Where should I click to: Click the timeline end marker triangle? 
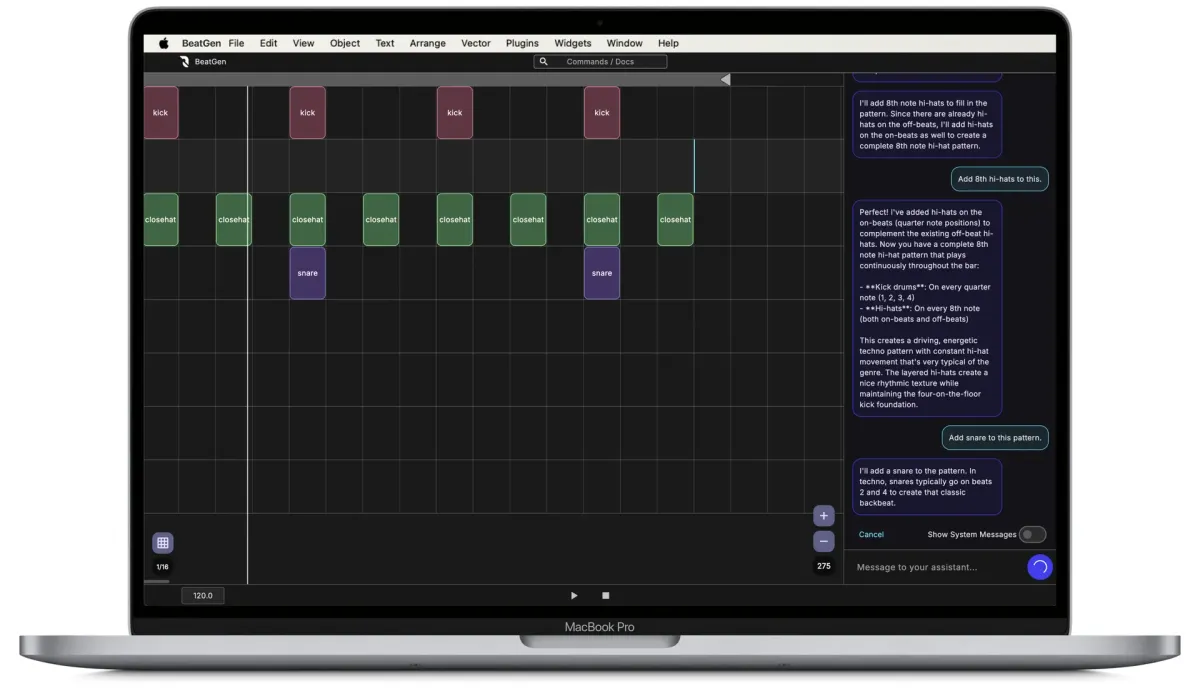[725, 79]
